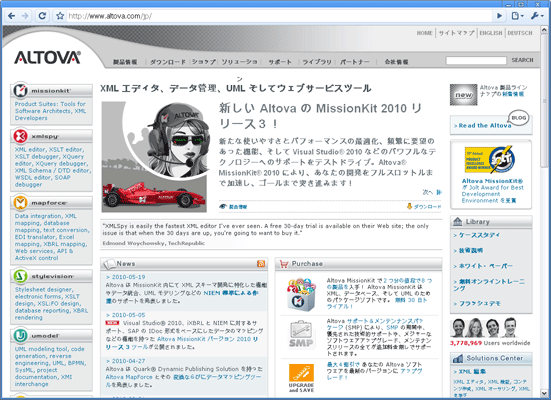Click 次へ next link in banner
The width and height of the screenshot is (551, 400).
coord(432,192)
